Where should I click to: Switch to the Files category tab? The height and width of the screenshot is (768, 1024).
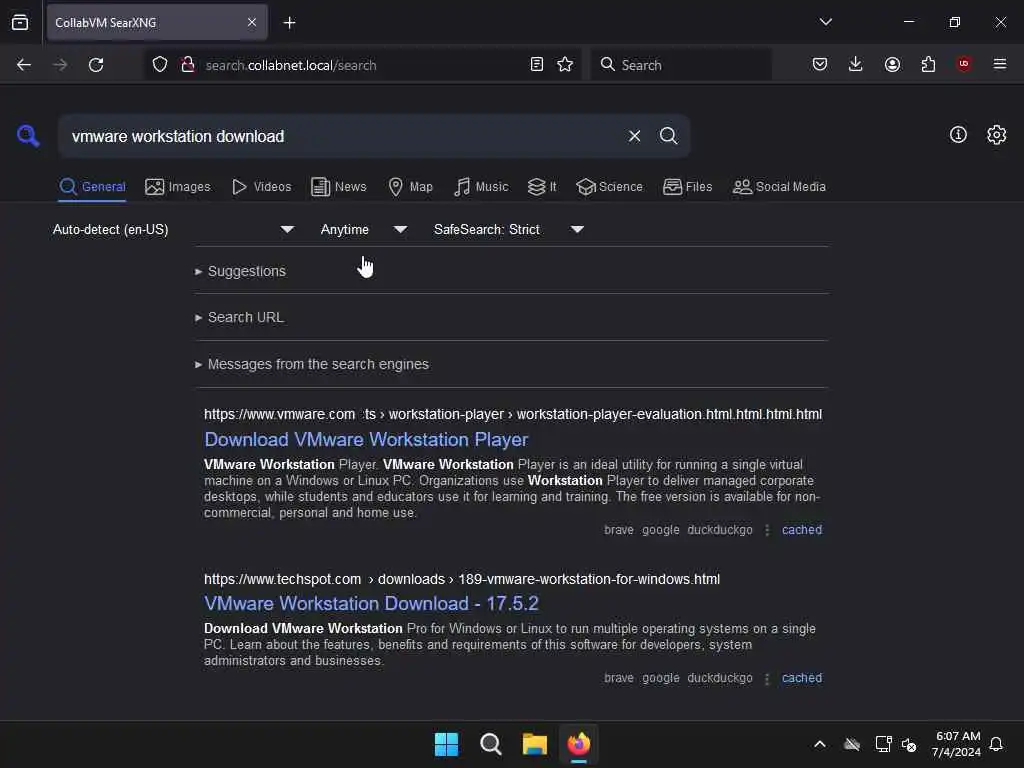coord(688,187)
